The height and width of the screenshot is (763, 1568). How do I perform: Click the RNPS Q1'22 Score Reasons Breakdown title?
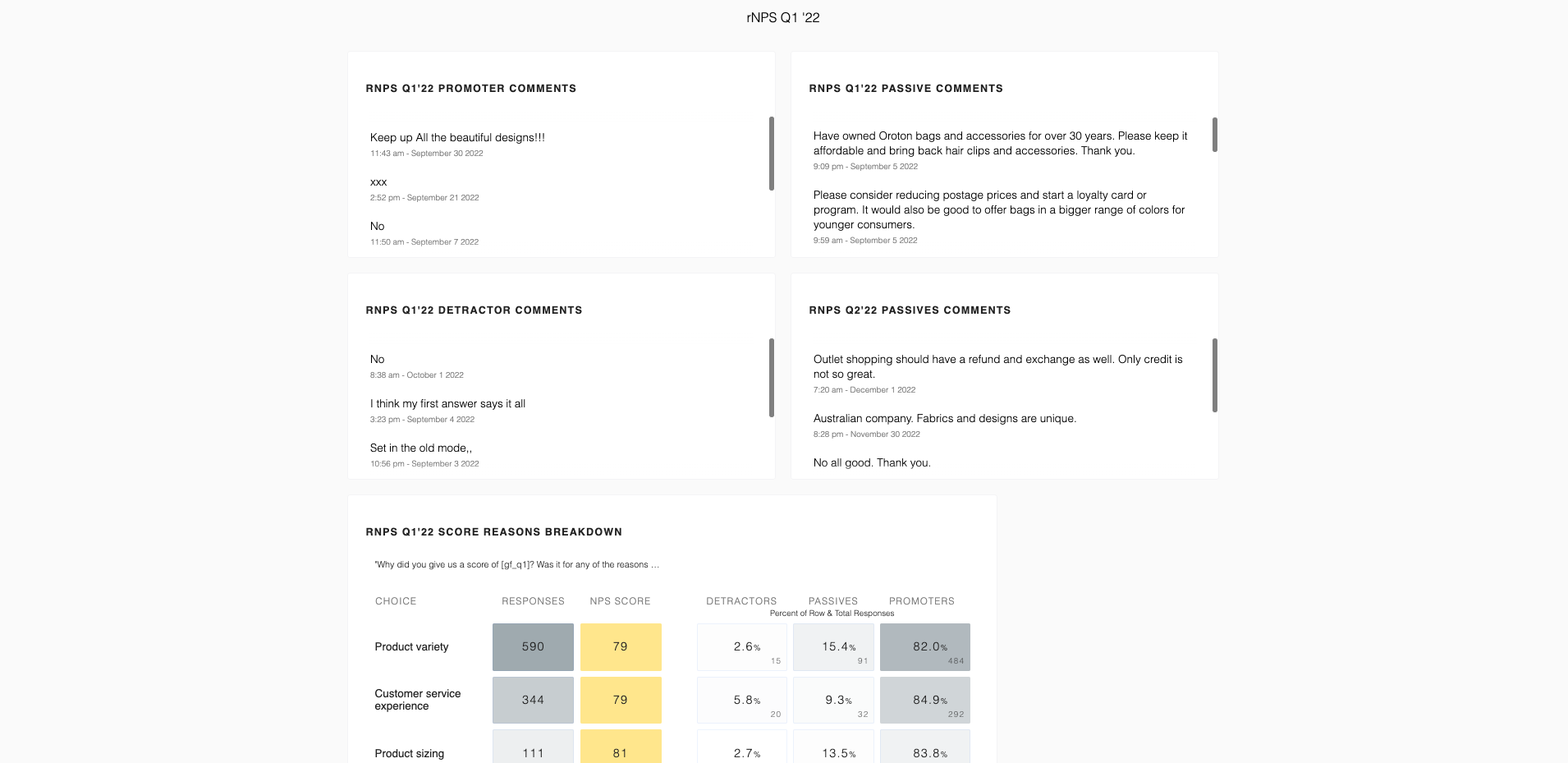[494, 532]
